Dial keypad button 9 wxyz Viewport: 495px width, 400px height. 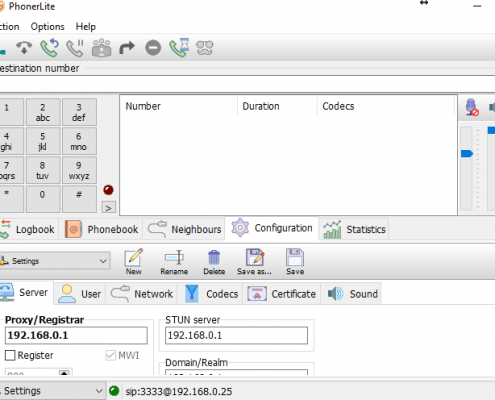[79, 170]
